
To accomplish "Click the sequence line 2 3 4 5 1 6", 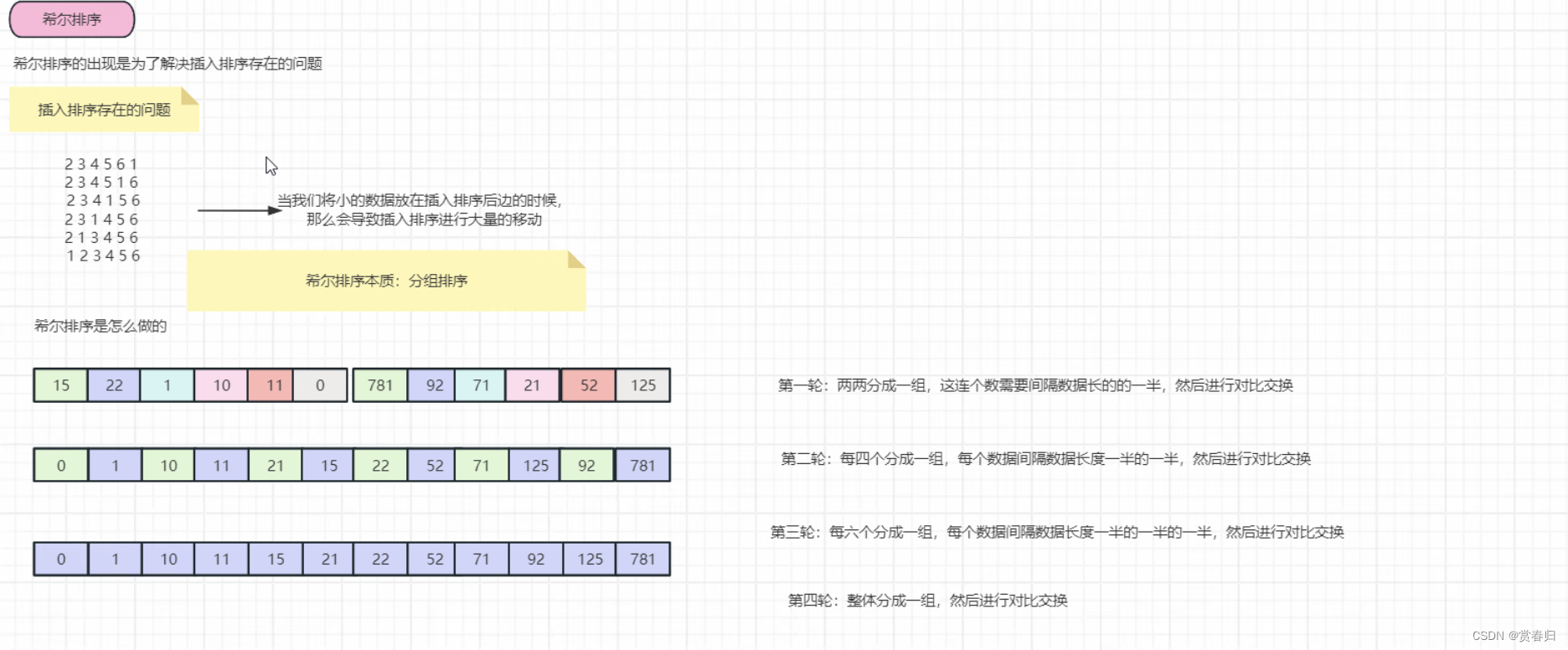I will [x=101, y=183].
